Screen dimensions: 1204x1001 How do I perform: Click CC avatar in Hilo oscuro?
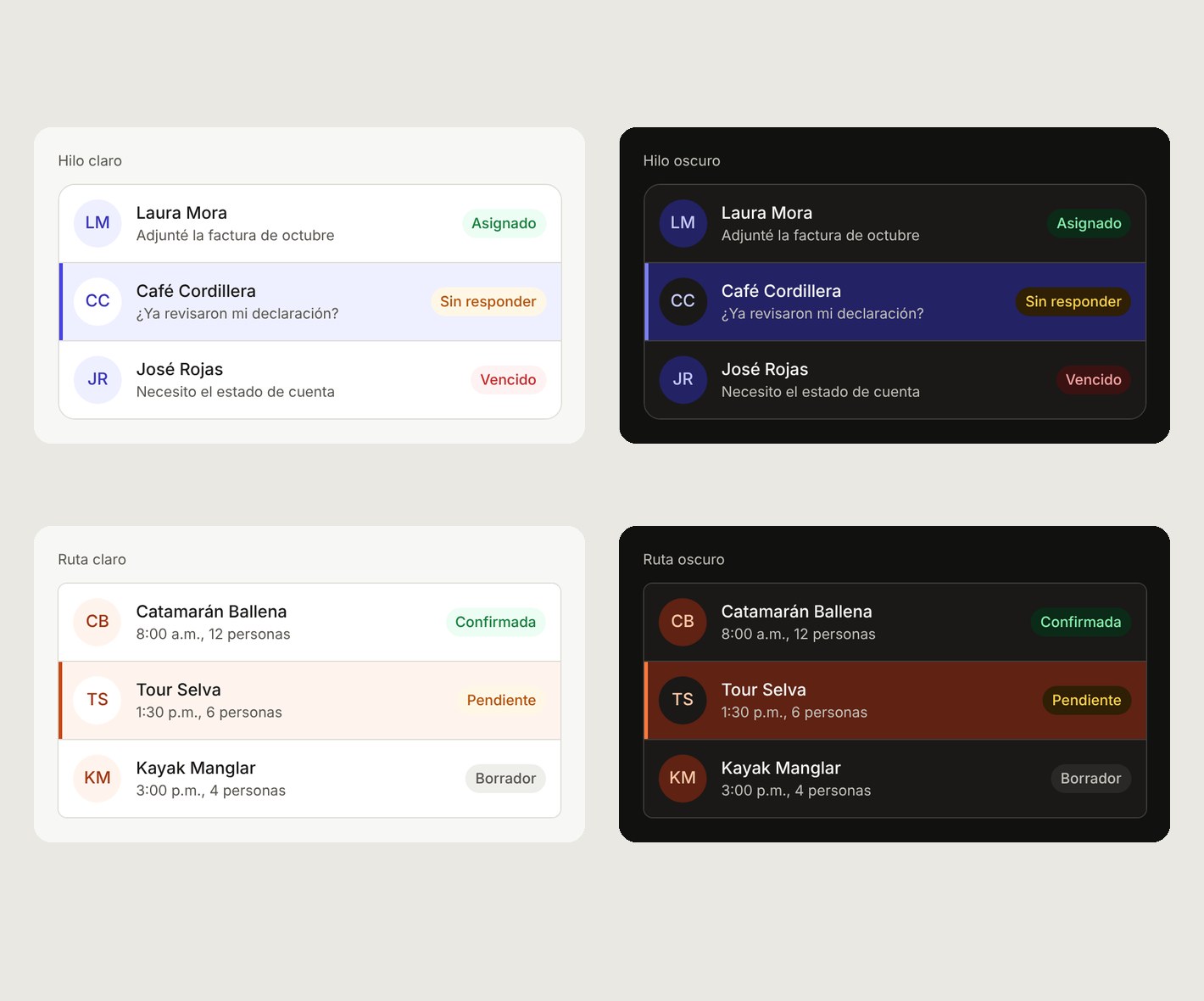point(683,301)
